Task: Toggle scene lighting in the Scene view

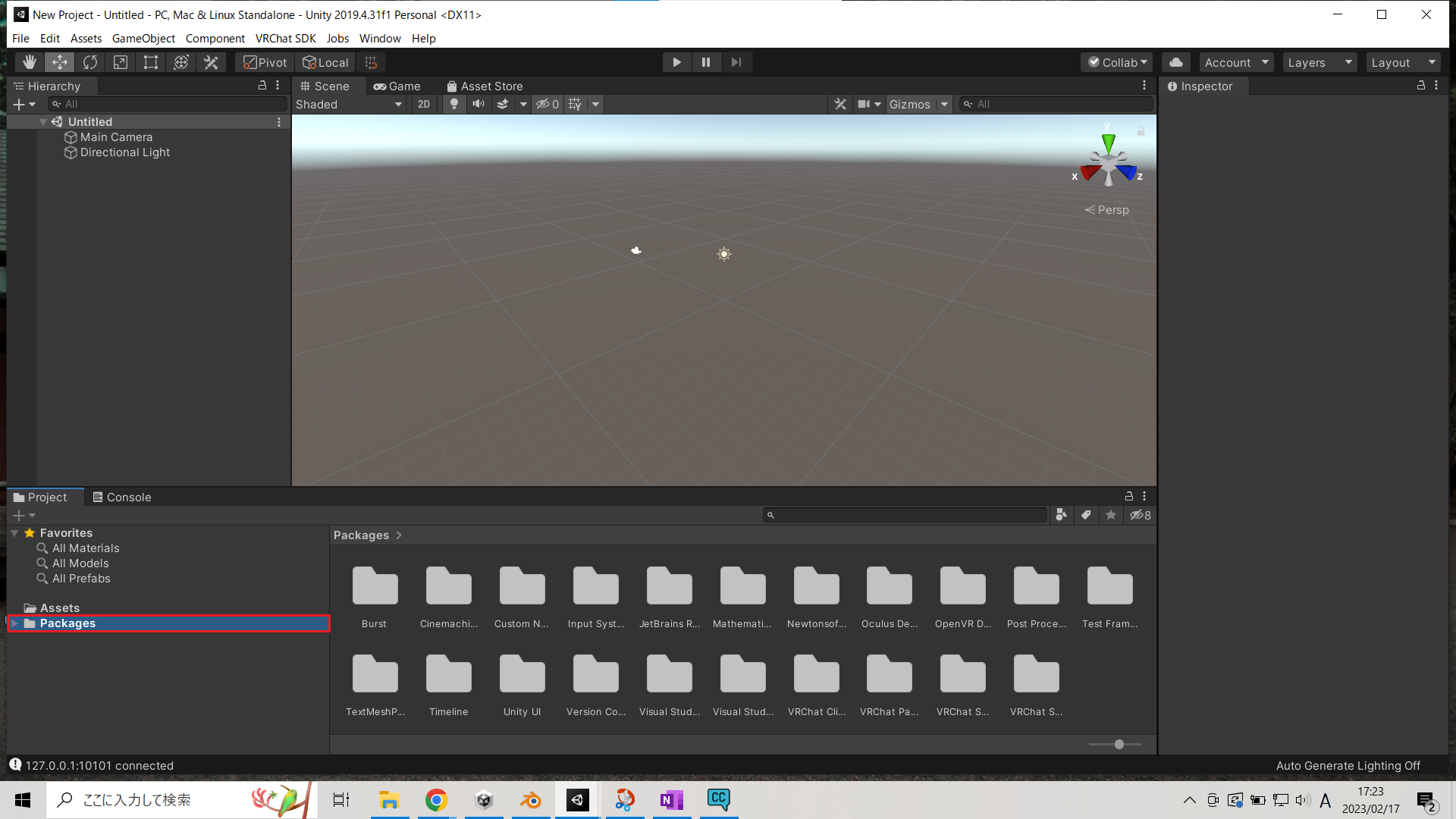Action: pos(453,104)
